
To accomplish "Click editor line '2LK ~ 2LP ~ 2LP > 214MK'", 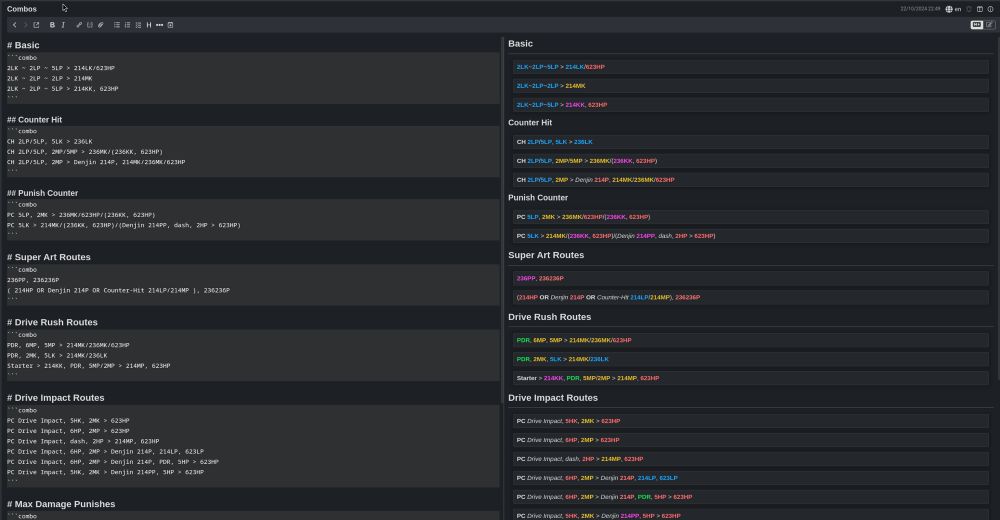I will tap(50, 78).
